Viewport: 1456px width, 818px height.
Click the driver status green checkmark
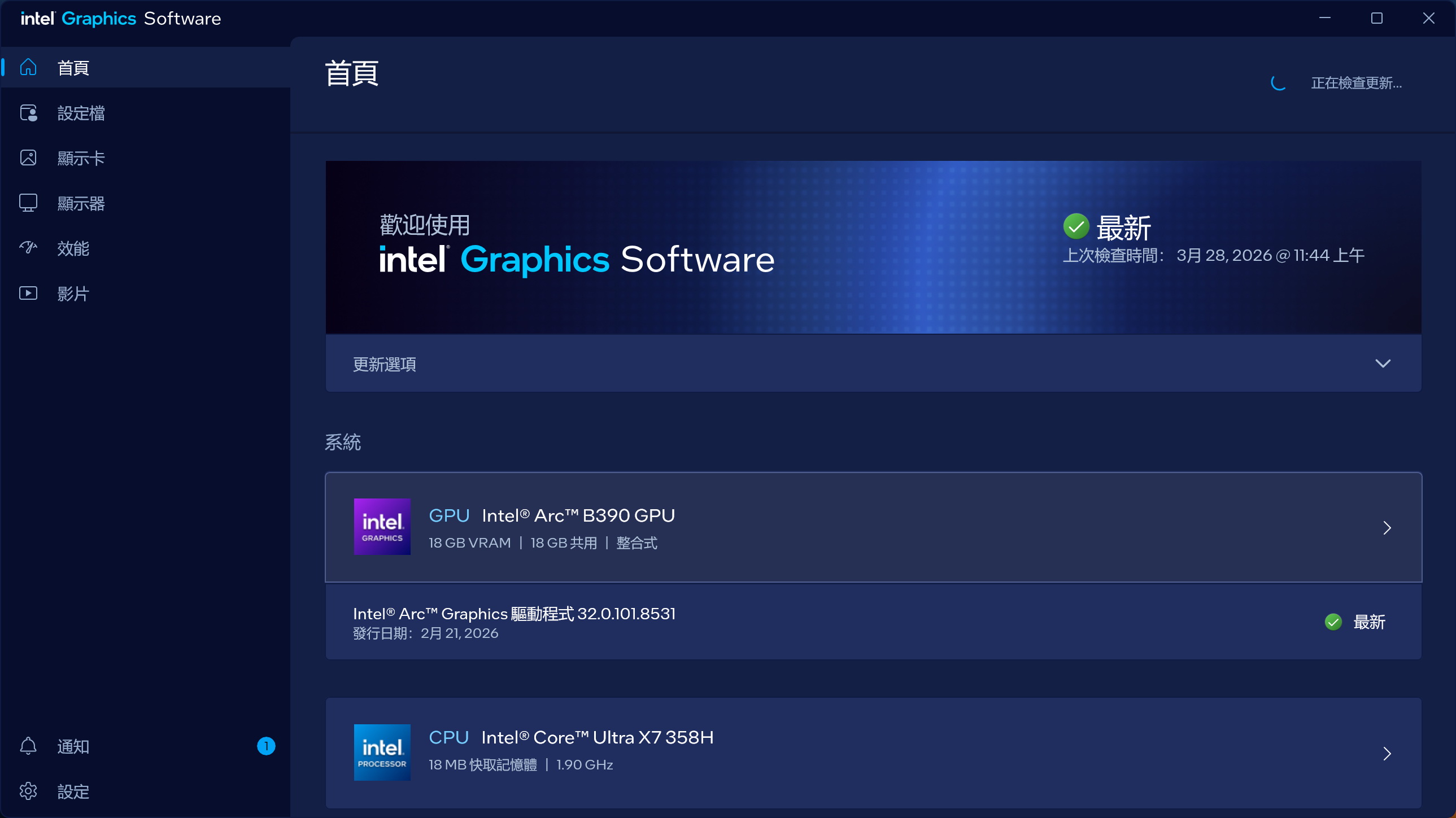[x=1333, y=622]
